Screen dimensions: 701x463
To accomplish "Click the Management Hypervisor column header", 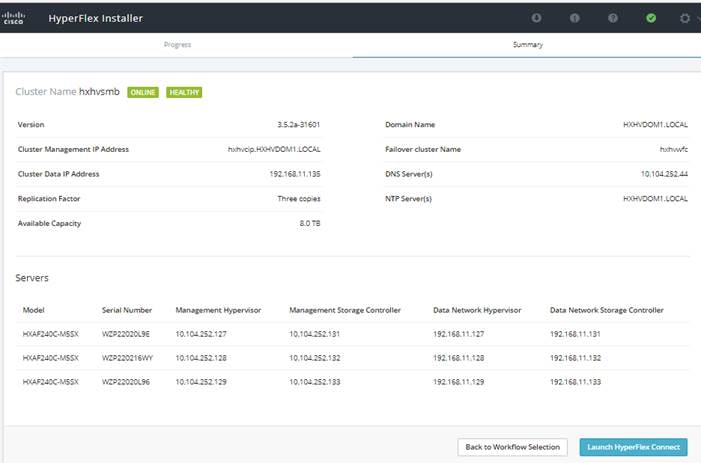I will tap(218, 310).
